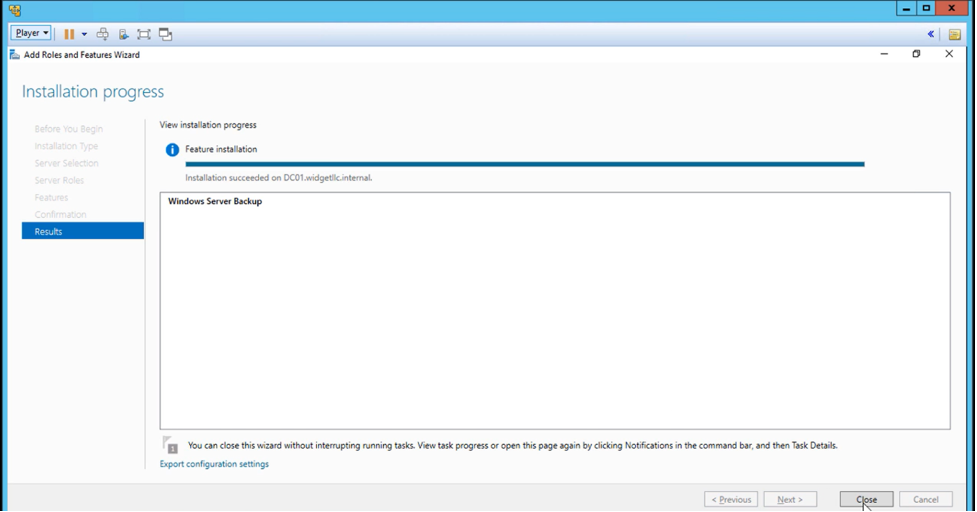
Task: Enter full screen mode via toolbar icon
Action: (144, 34)
